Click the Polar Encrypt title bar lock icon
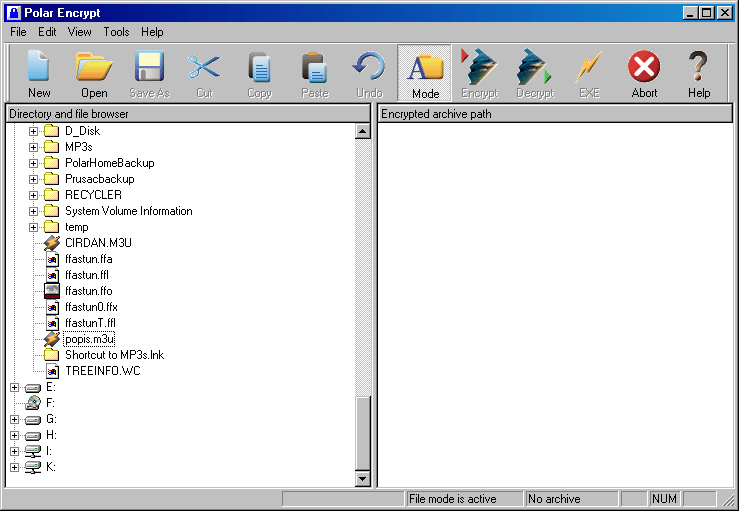The height and width of the screenshot is (511, 739). (14, 13)
